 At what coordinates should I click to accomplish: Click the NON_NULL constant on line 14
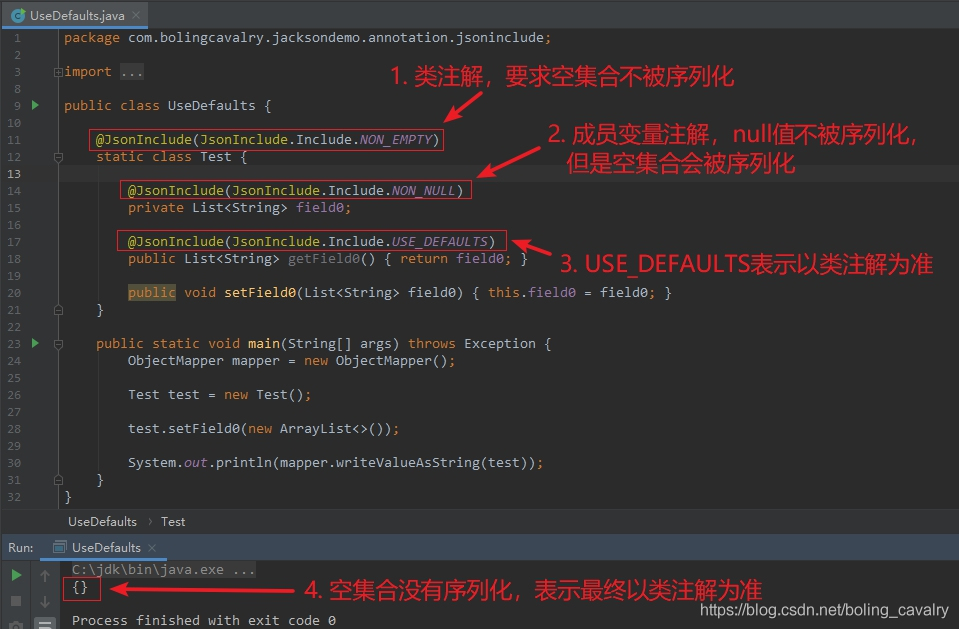coord(423,190)
